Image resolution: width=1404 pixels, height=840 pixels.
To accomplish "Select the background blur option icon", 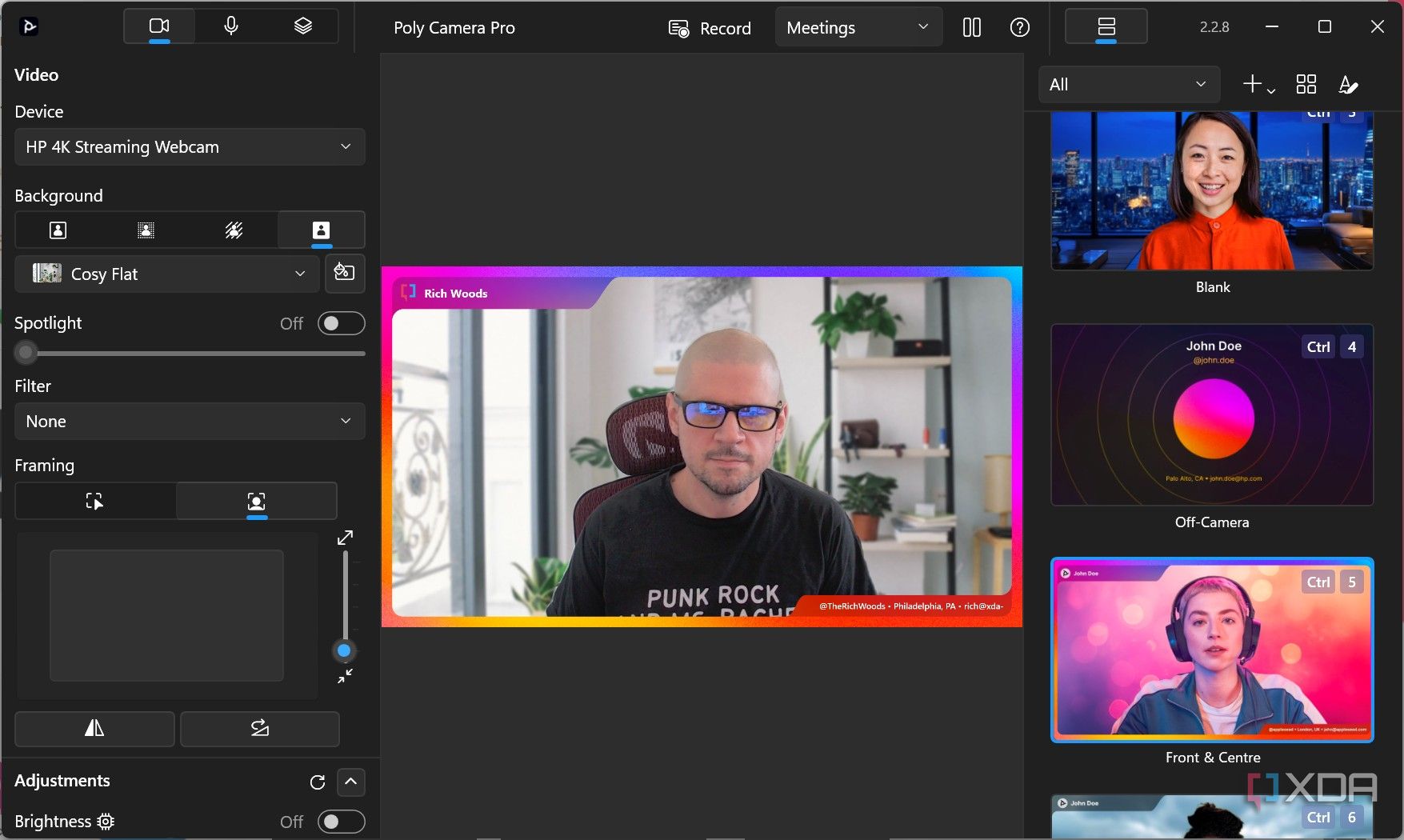I will tap(146, 230).
